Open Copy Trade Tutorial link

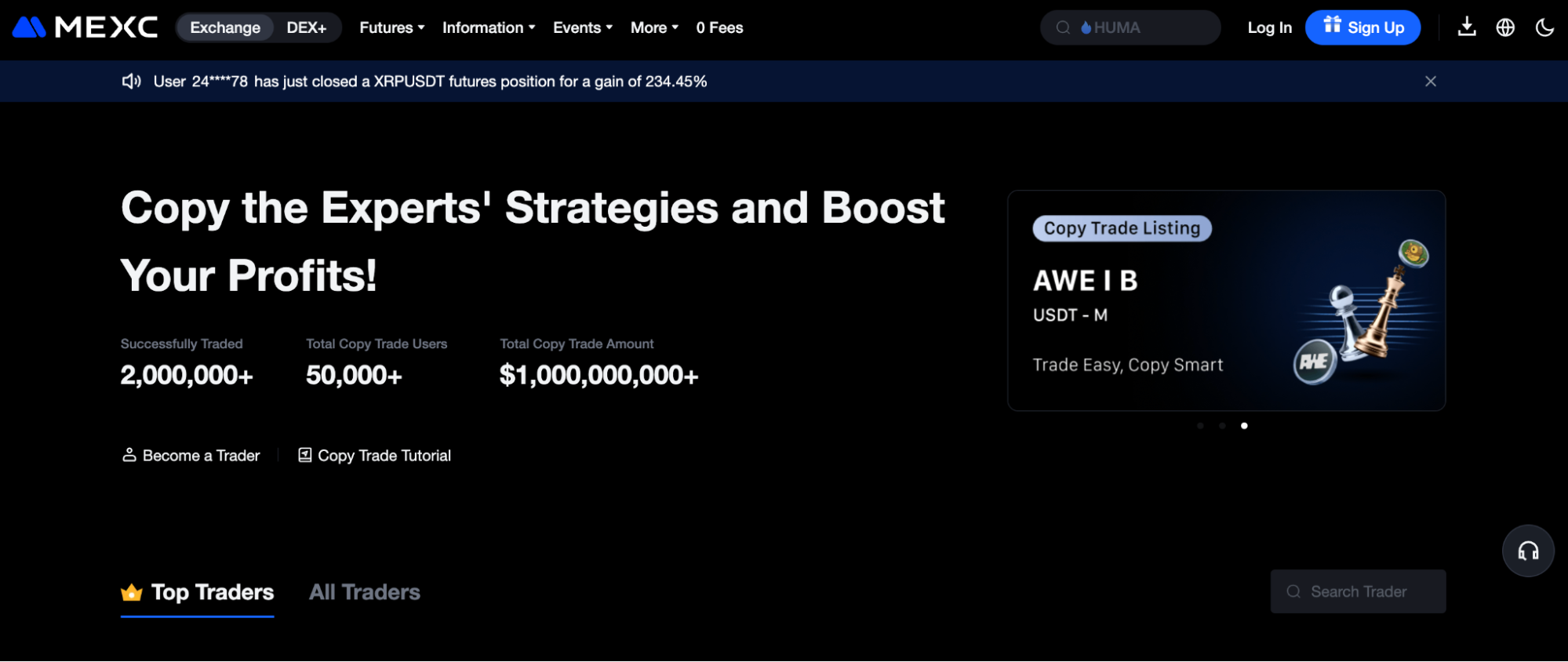[374, 456]
